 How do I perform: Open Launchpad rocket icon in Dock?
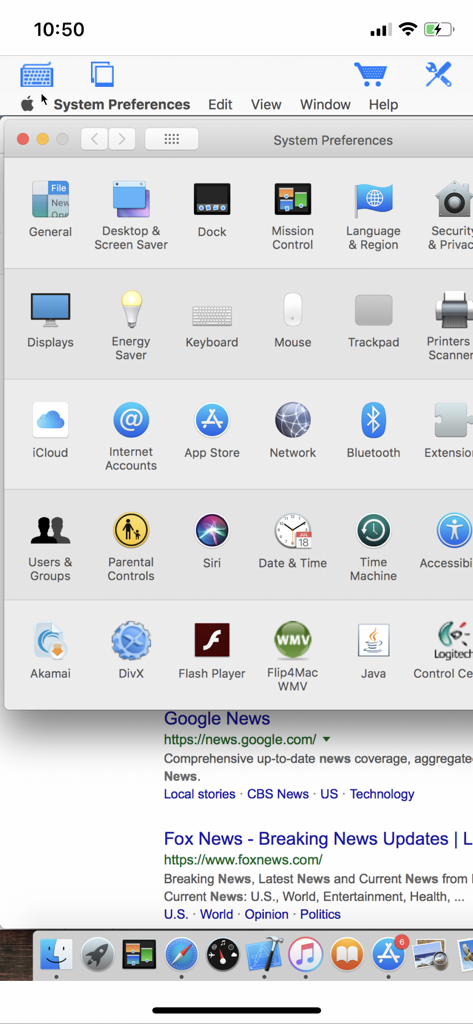coord(98,954)
